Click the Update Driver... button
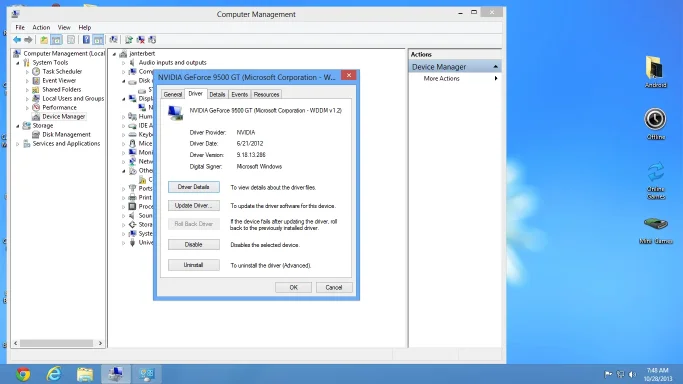This screenshot has height=384, width=683. [x=194, y=205]
